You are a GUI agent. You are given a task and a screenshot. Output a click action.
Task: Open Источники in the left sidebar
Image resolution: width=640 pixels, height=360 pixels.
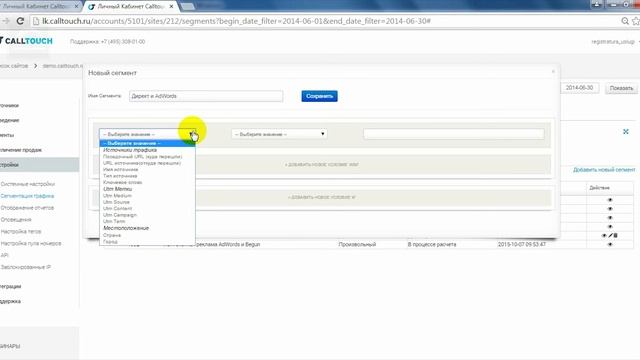coord(9,105)
